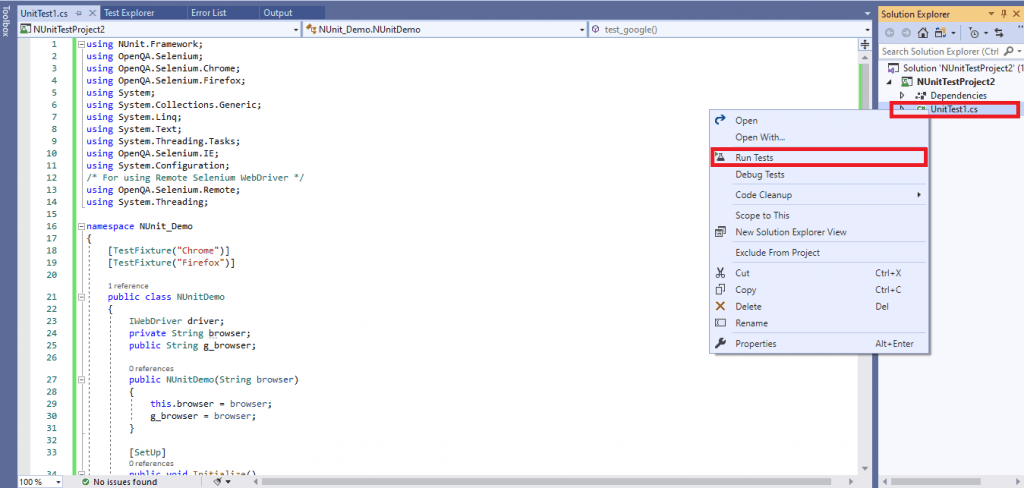1024x488 pixels.
Task: Select Dependencies item in Solution Explorer
Action: 958,95
